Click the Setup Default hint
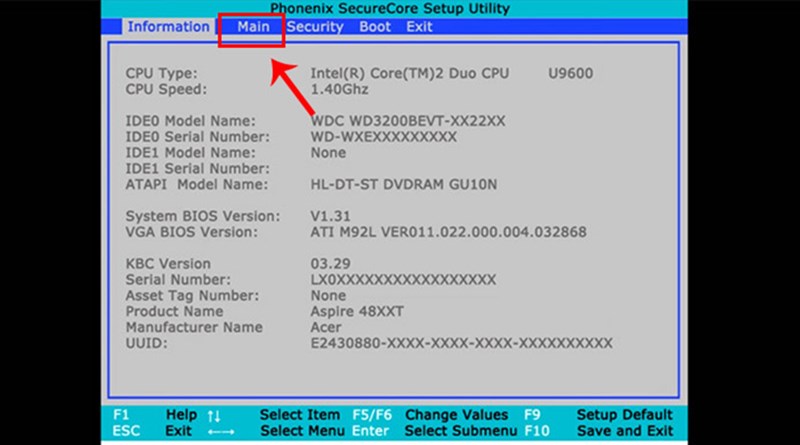800x445 pixels. point(624,415)
